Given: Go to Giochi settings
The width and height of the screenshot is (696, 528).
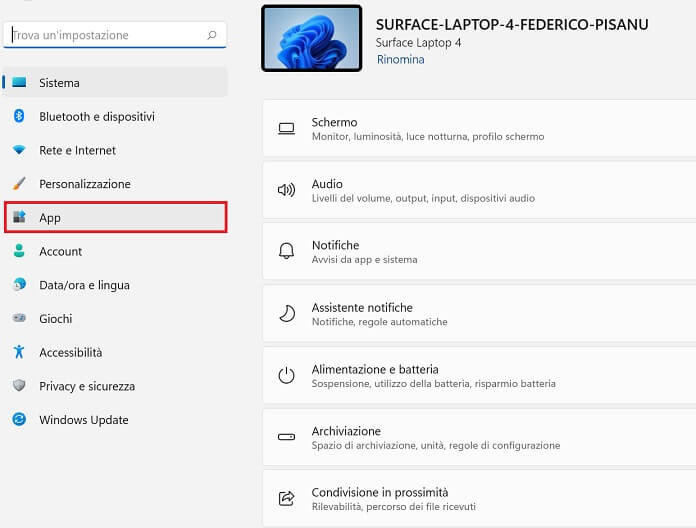Looking at the screenshot, I should tap(115, 319).
